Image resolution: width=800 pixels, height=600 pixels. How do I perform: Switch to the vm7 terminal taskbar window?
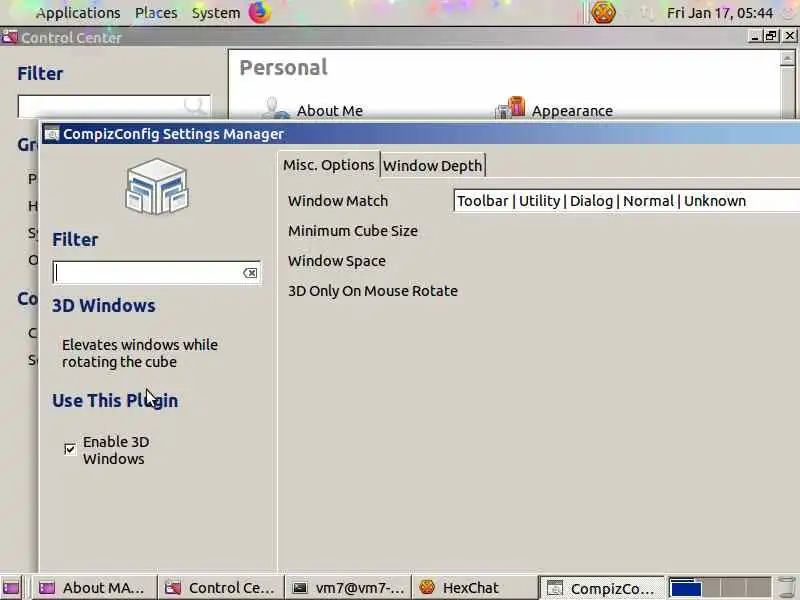[348, 588]
